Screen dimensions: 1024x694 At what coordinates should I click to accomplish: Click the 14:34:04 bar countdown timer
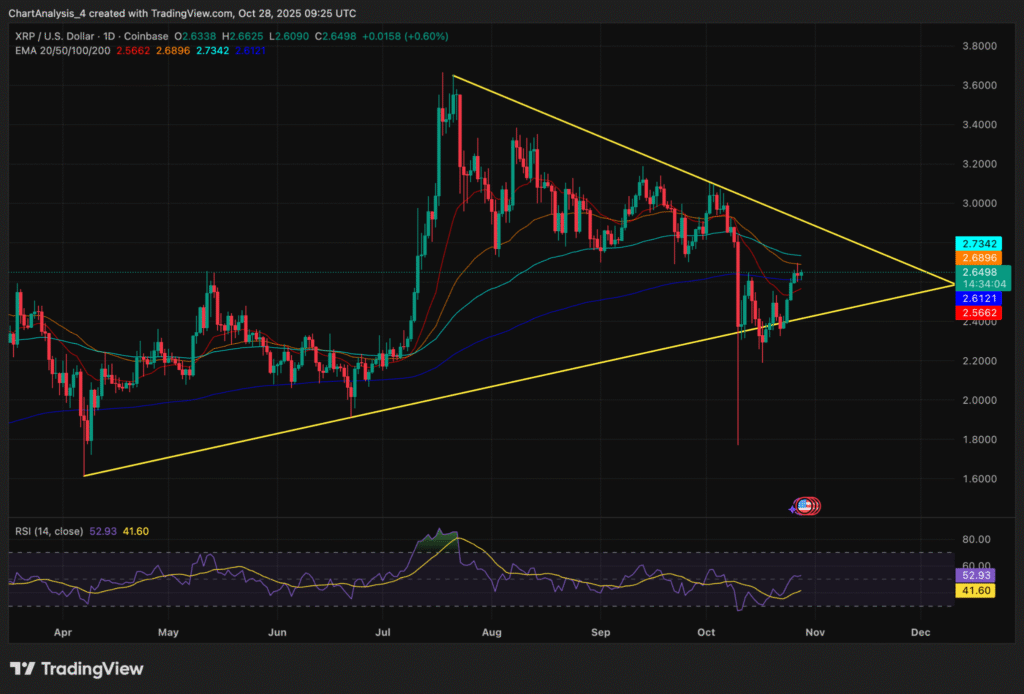984,284
